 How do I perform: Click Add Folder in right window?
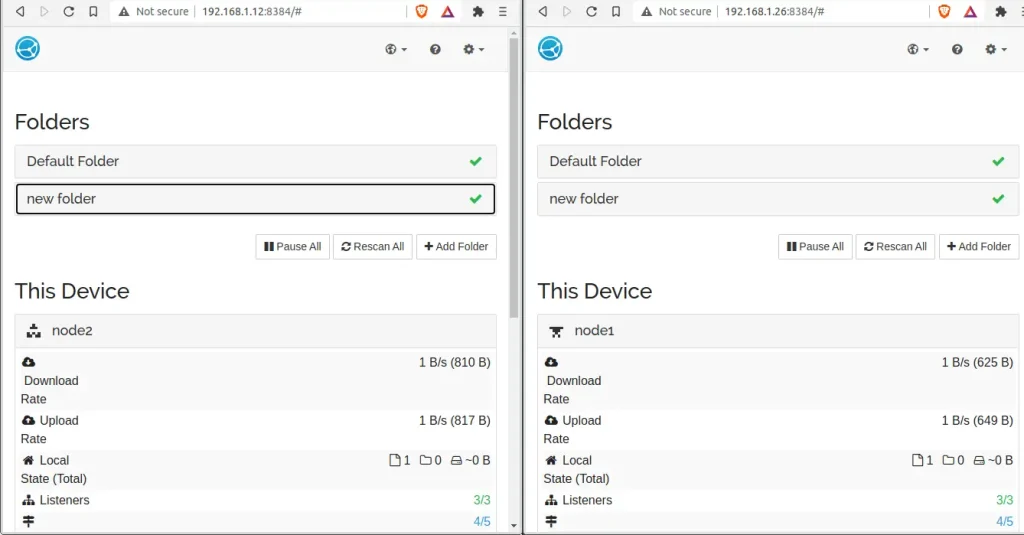[x=979, y=246]
